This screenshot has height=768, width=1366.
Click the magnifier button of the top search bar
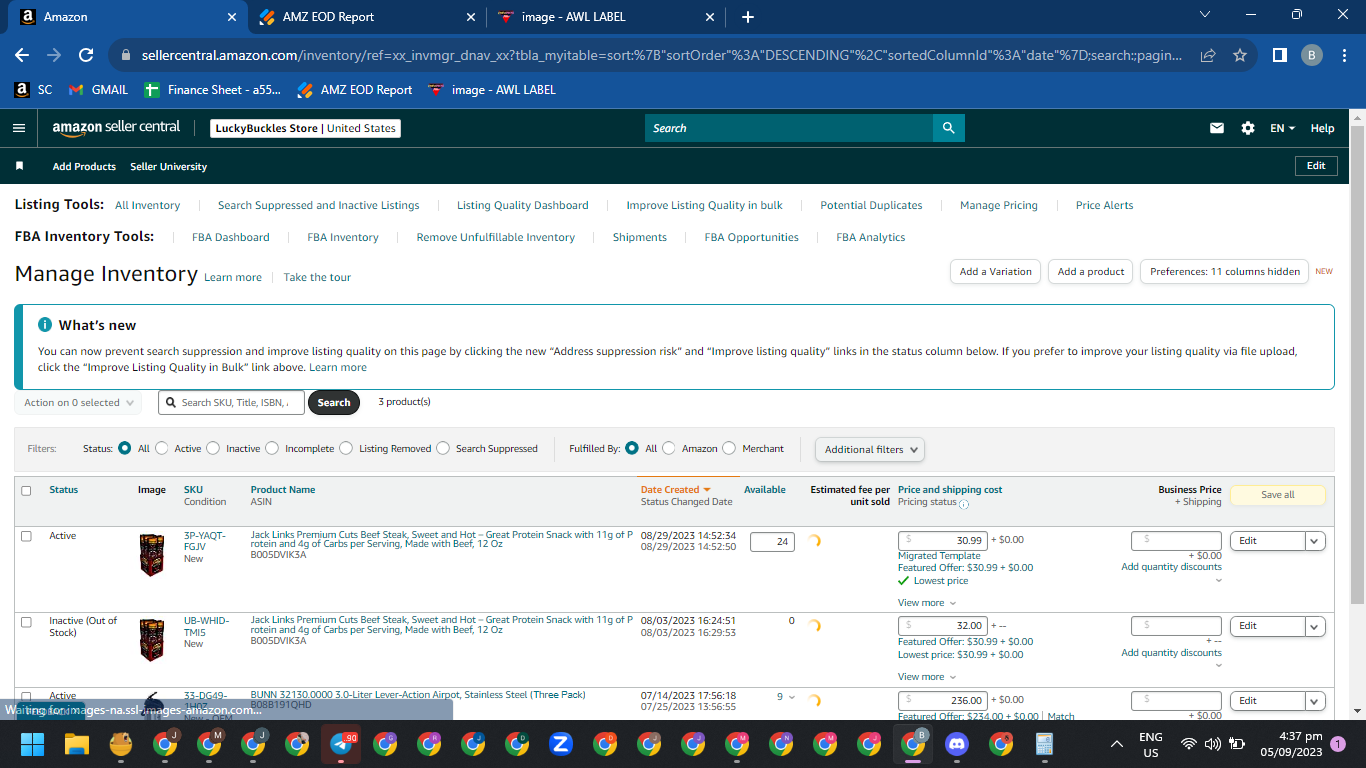948,128
